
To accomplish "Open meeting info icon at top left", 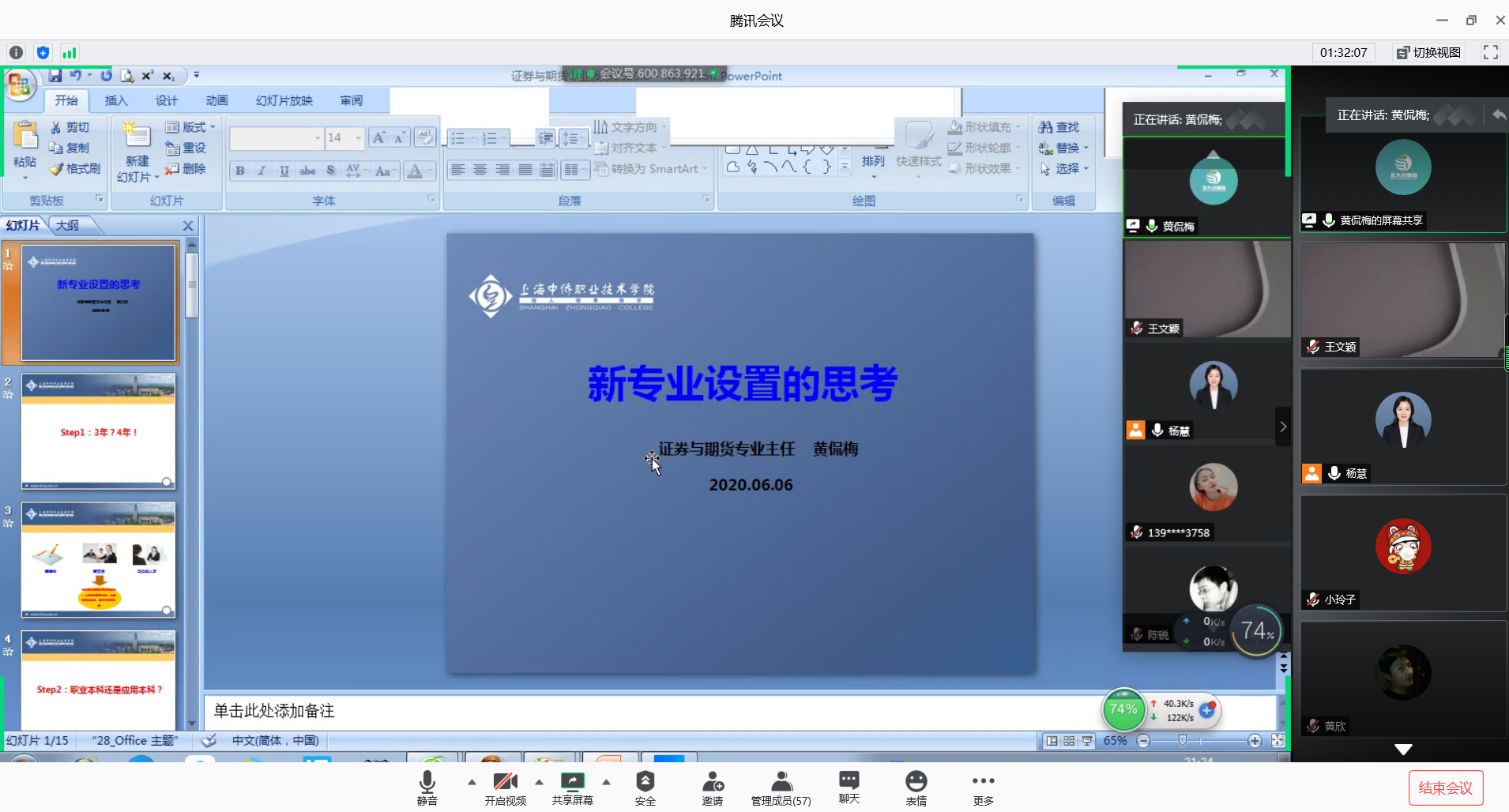I will (16, 53).
